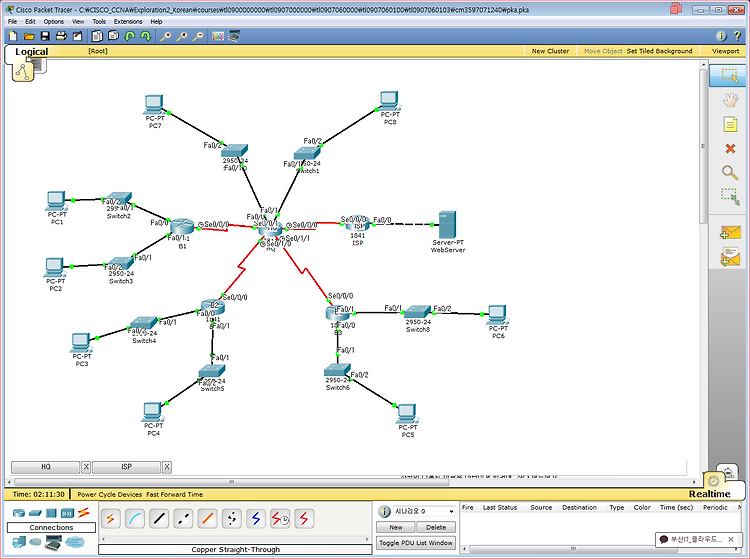Select the Switches device category
The width and height of the screenshot is (750, 559).
click(x=35, y=513)
